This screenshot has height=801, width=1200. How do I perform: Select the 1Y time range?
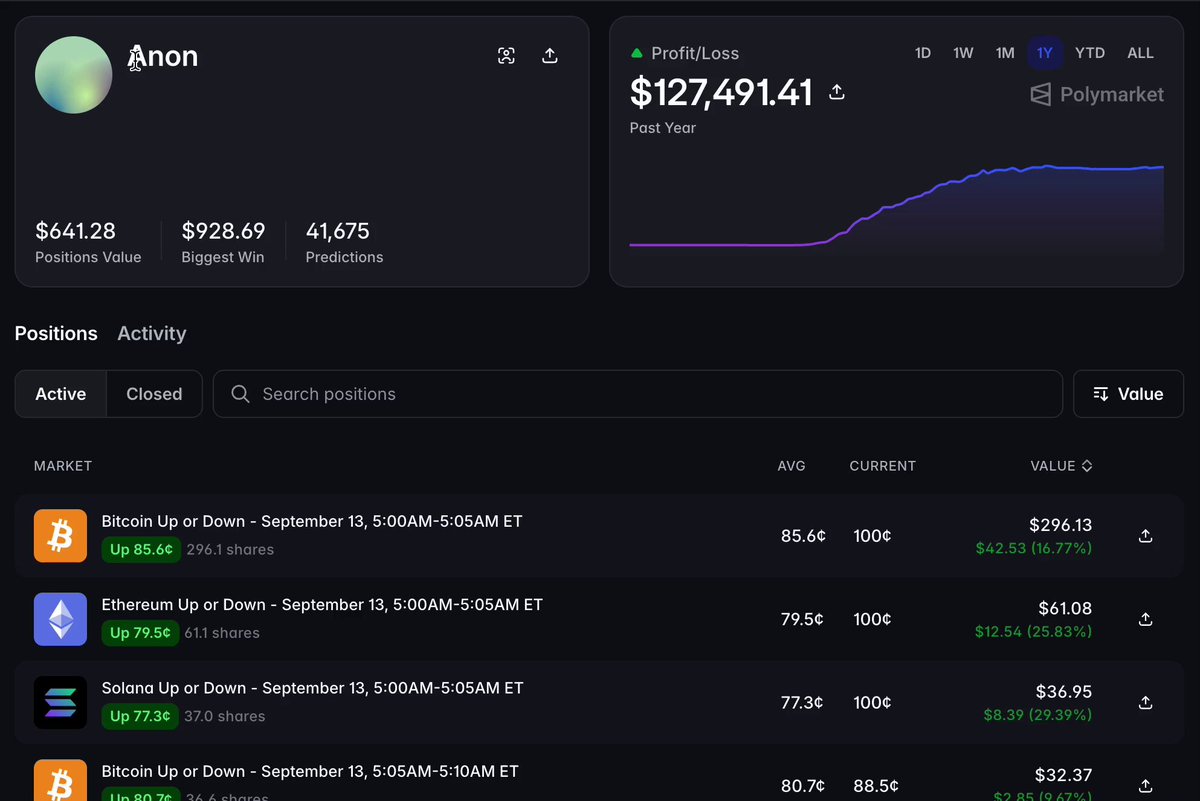click(x=1045, y=53)
